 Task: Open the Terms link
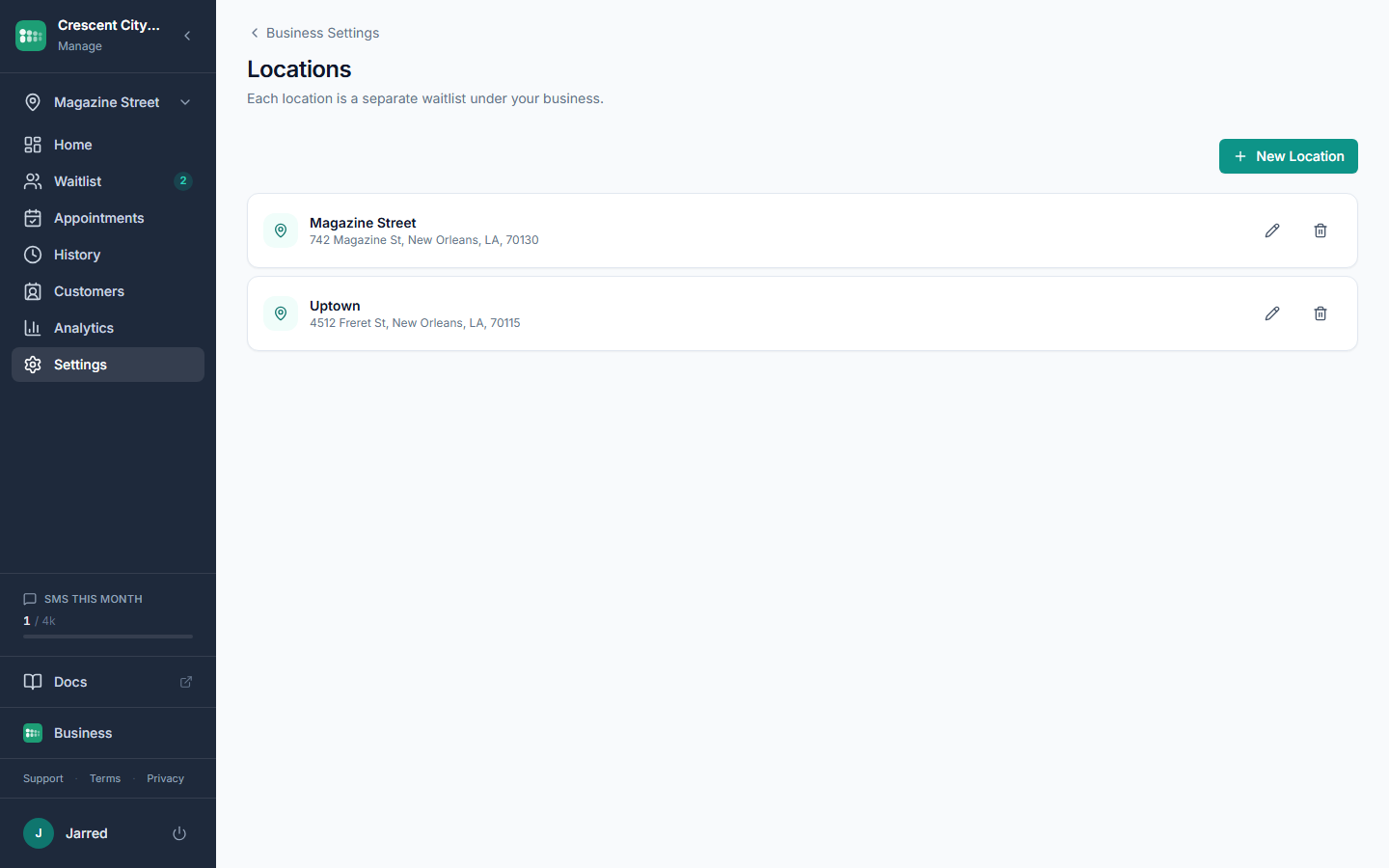[105, 778]
